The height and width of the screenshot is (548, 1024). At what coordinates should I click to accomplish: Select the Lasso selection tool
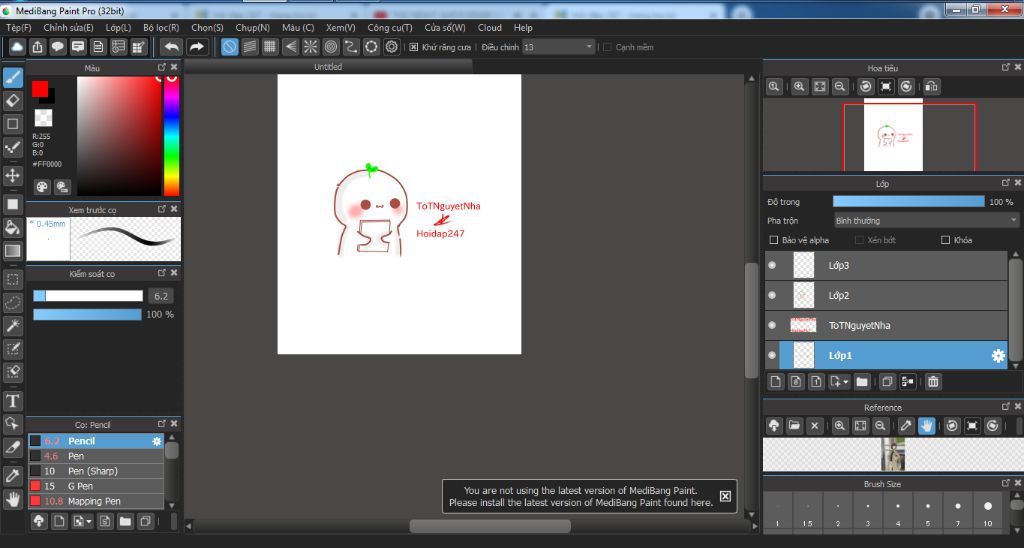tap(12, 302)
